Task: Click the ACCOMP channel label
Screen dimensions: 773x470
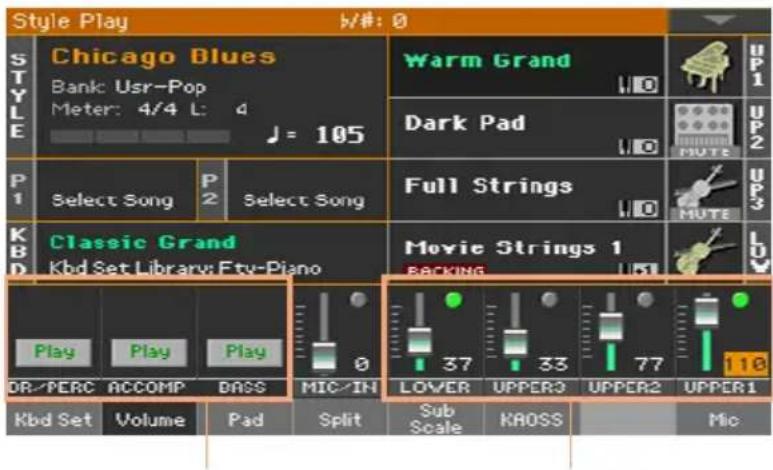Action: pos(147,388)
